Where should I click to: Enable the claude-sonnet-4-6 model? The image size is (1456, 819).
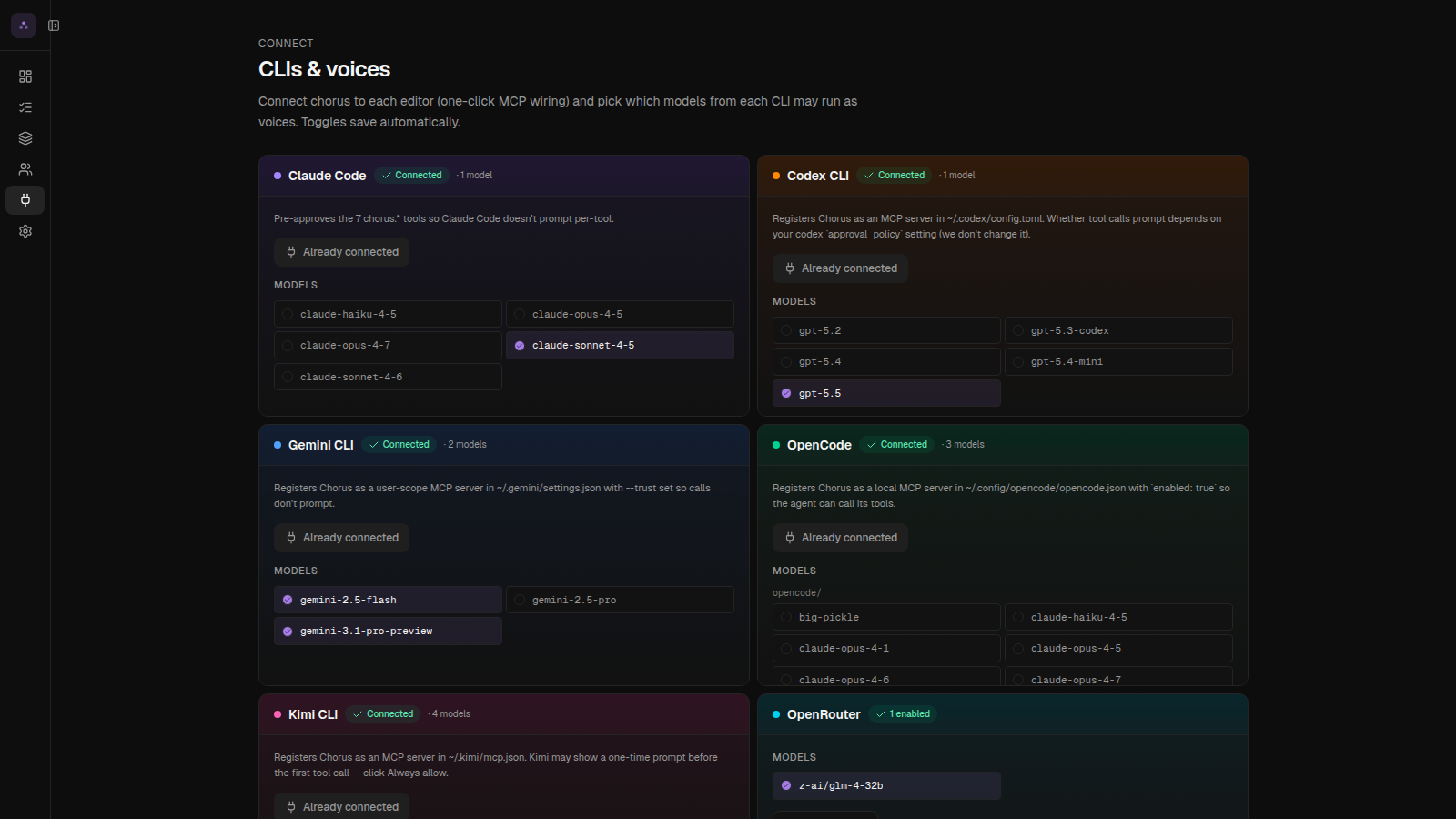[388, 377]
